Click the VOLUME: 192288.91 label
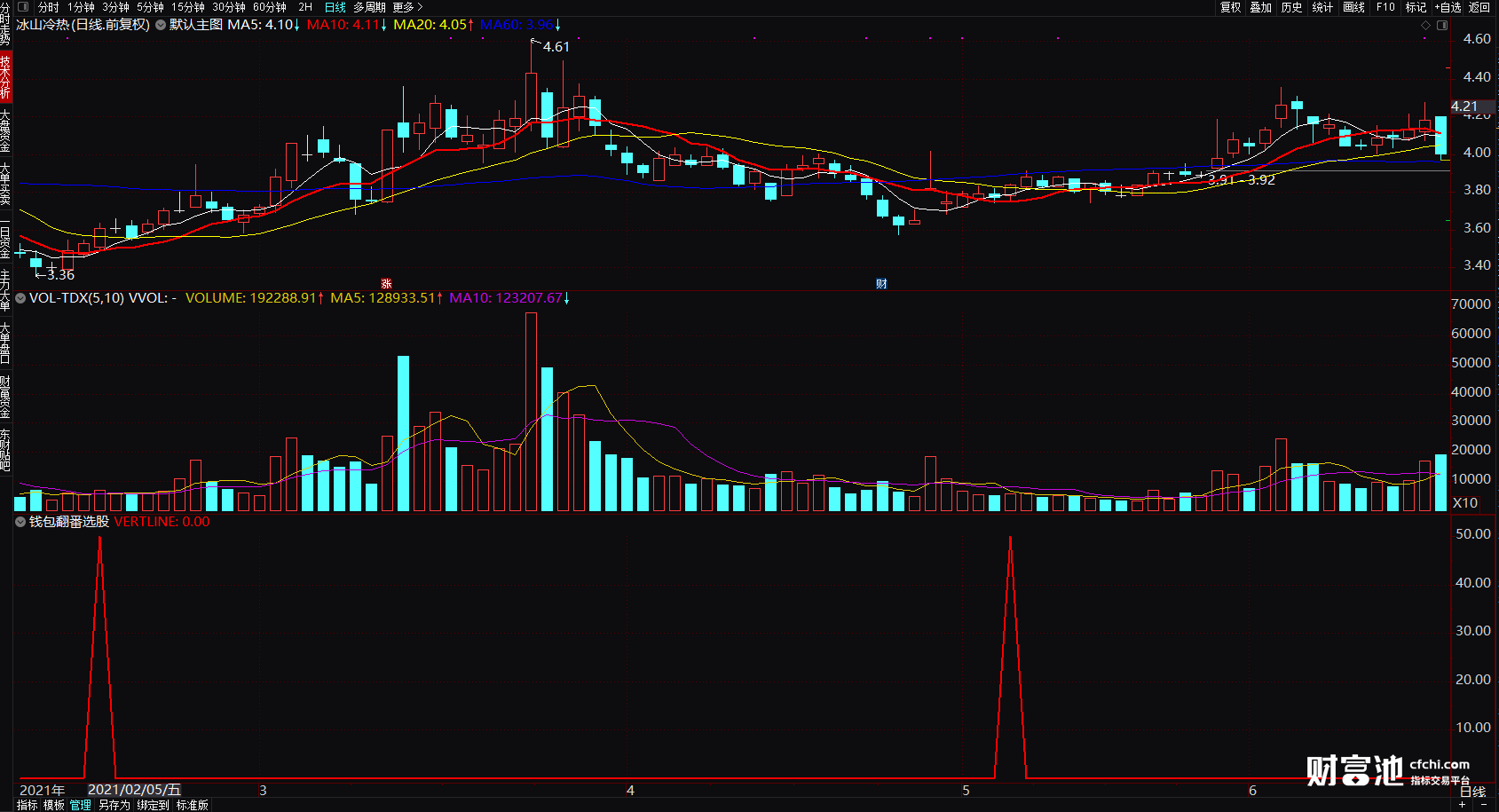The height and width of the screenshot is (812, 1499). click(255, 298)
